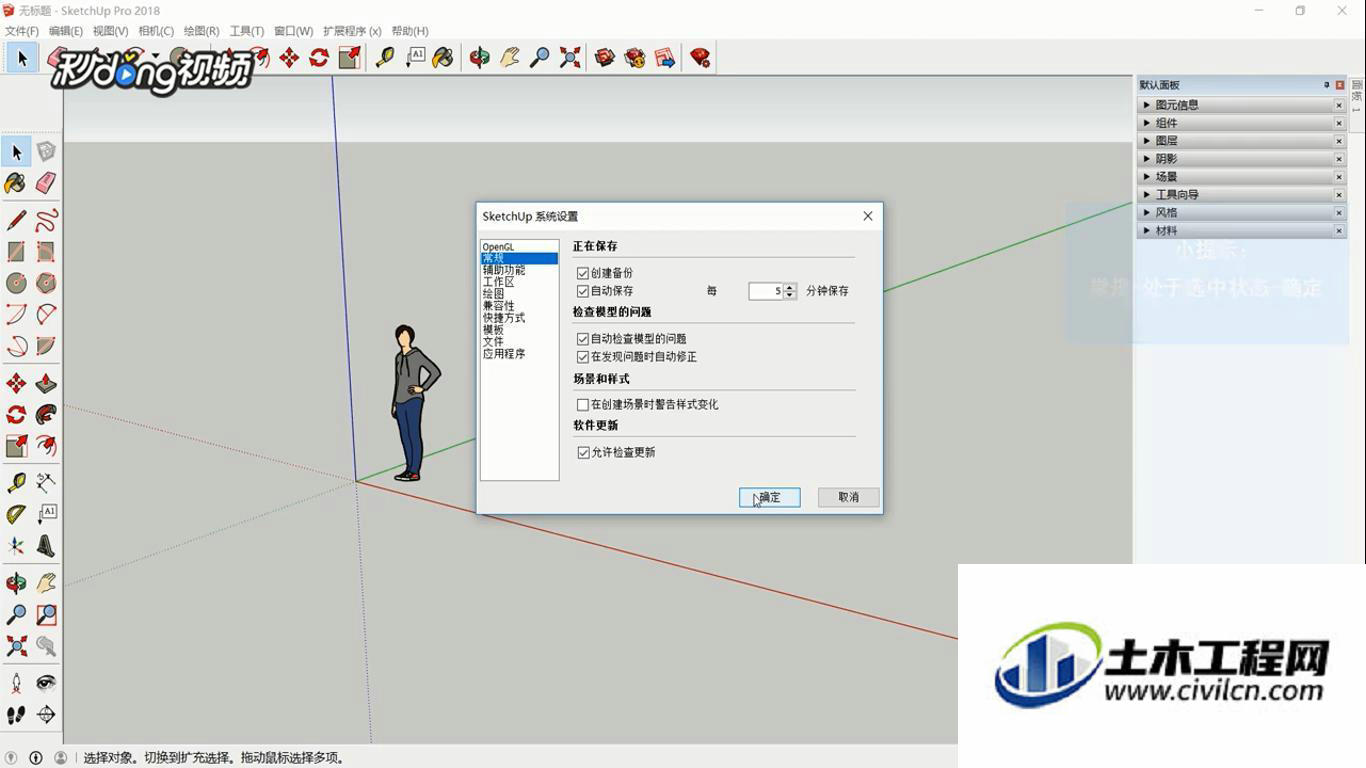Select the Eraser tool in the left toolset
The height and width of the screenshot is (768, 1366).
click(x=46, y=183)
